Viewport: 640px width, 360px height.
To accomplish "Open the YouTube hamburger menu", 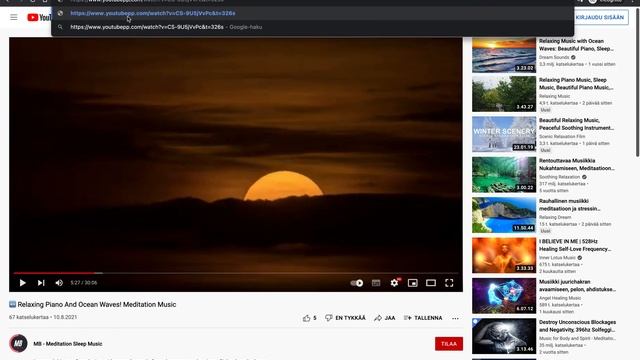I will click(14, 17).
